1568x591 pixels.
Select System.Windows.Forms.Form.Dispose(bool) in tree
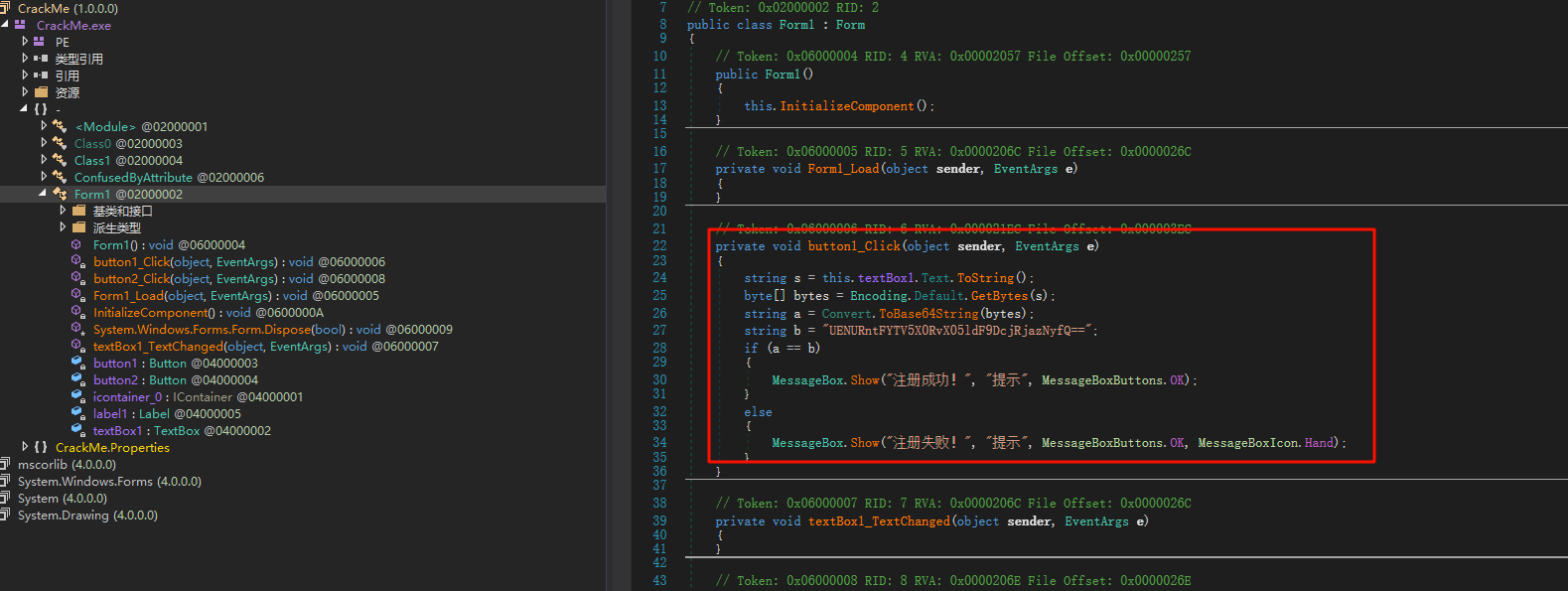point(273,329)
